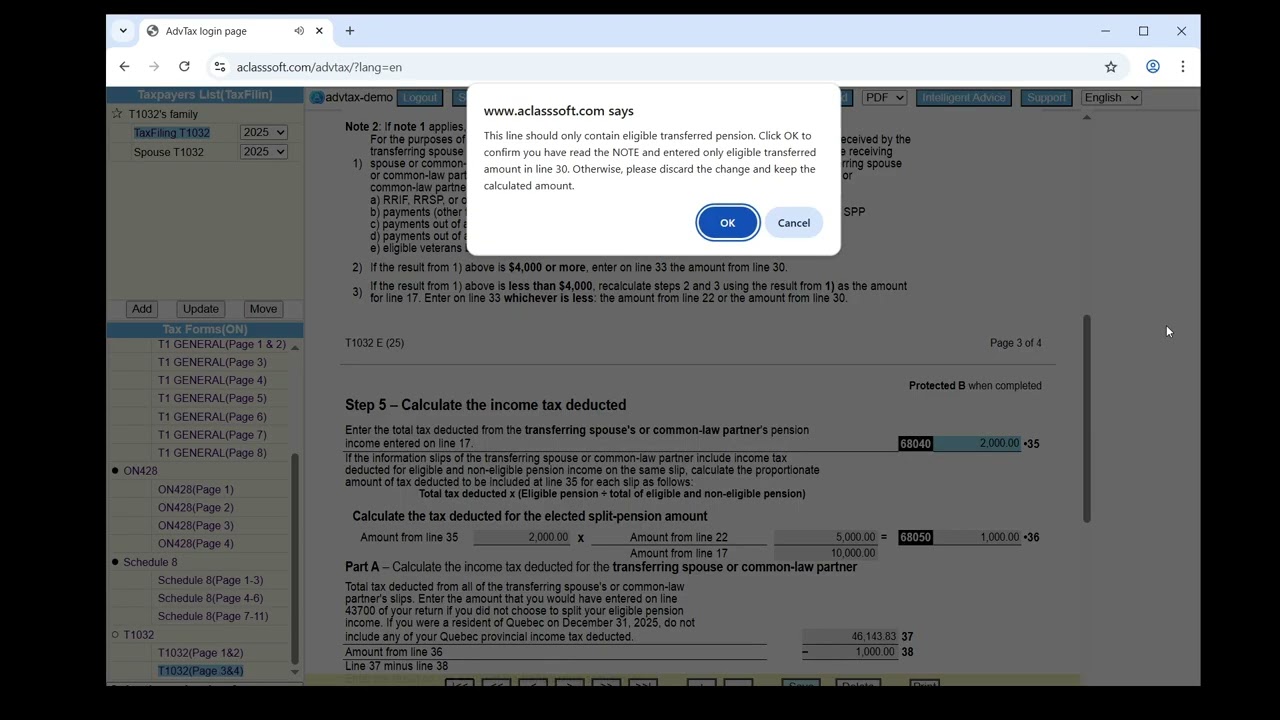This screenshot has width=1280, height=720.
Task: Open ON428(Page 1)
Action: click(x=195, y=489)
